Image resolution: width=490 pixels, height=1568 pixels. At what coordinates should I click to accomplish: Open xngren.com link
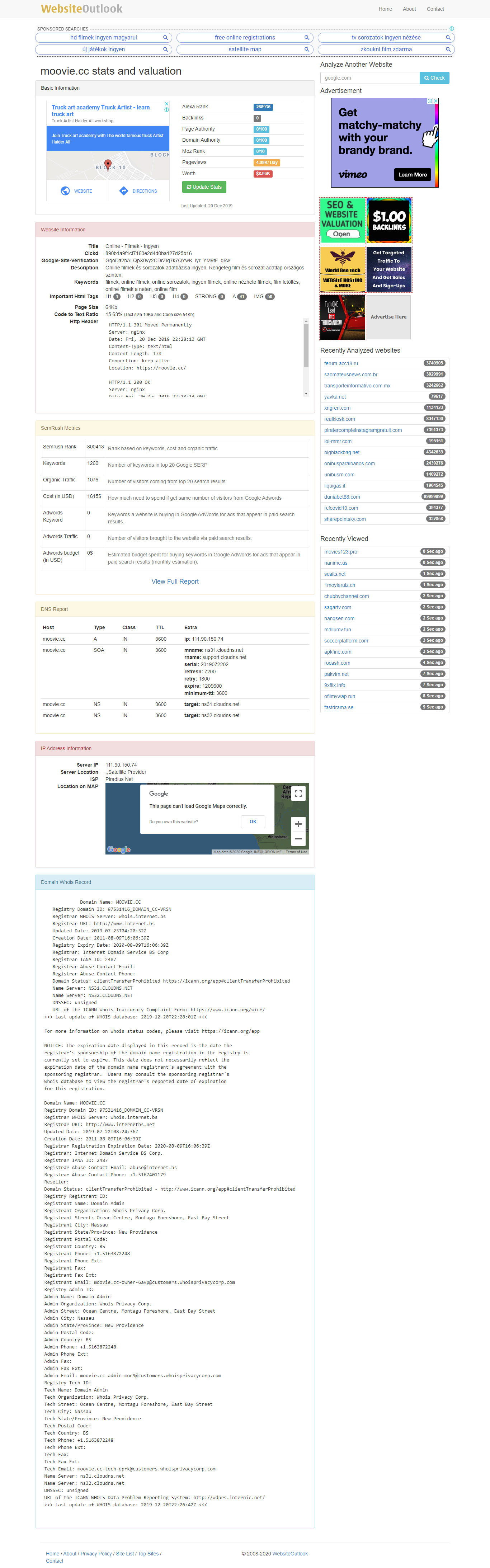point(337,408)
